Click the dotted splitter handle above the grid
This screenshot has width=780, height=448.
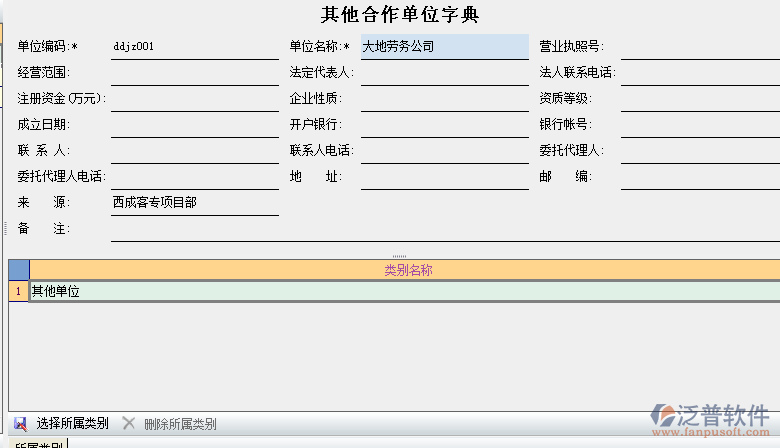(399, 257)
